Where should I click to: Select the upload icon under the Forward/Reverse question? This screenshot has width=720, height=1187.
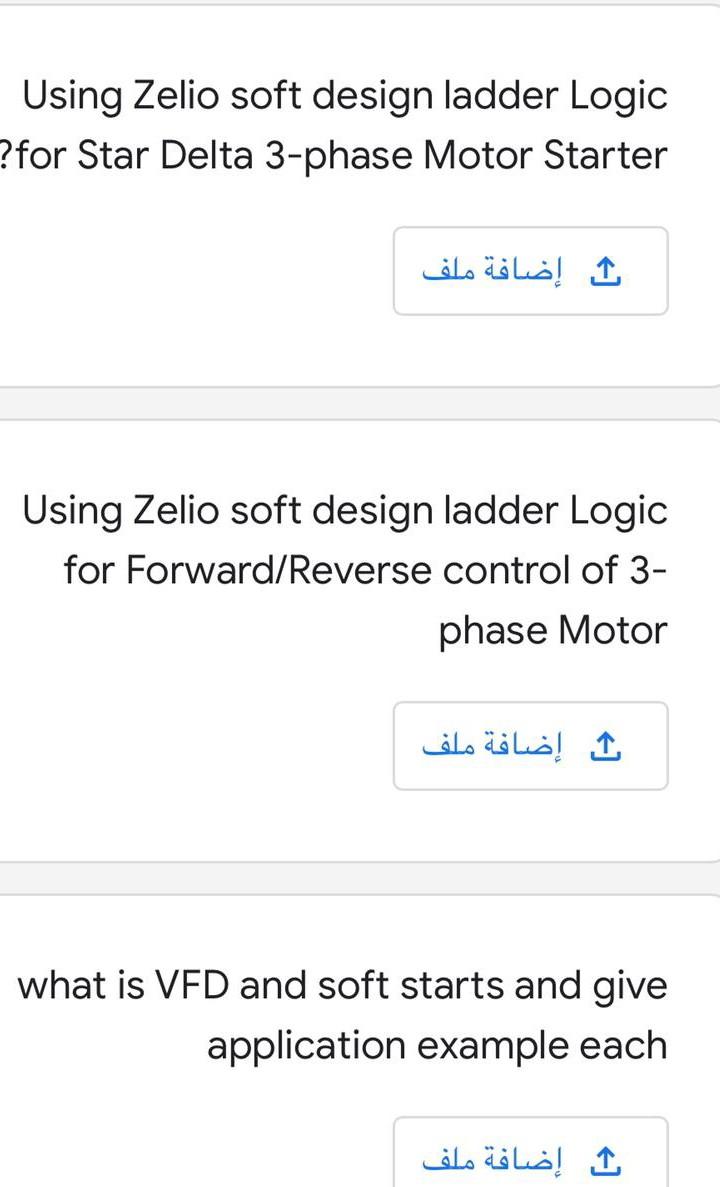[605, 745]
